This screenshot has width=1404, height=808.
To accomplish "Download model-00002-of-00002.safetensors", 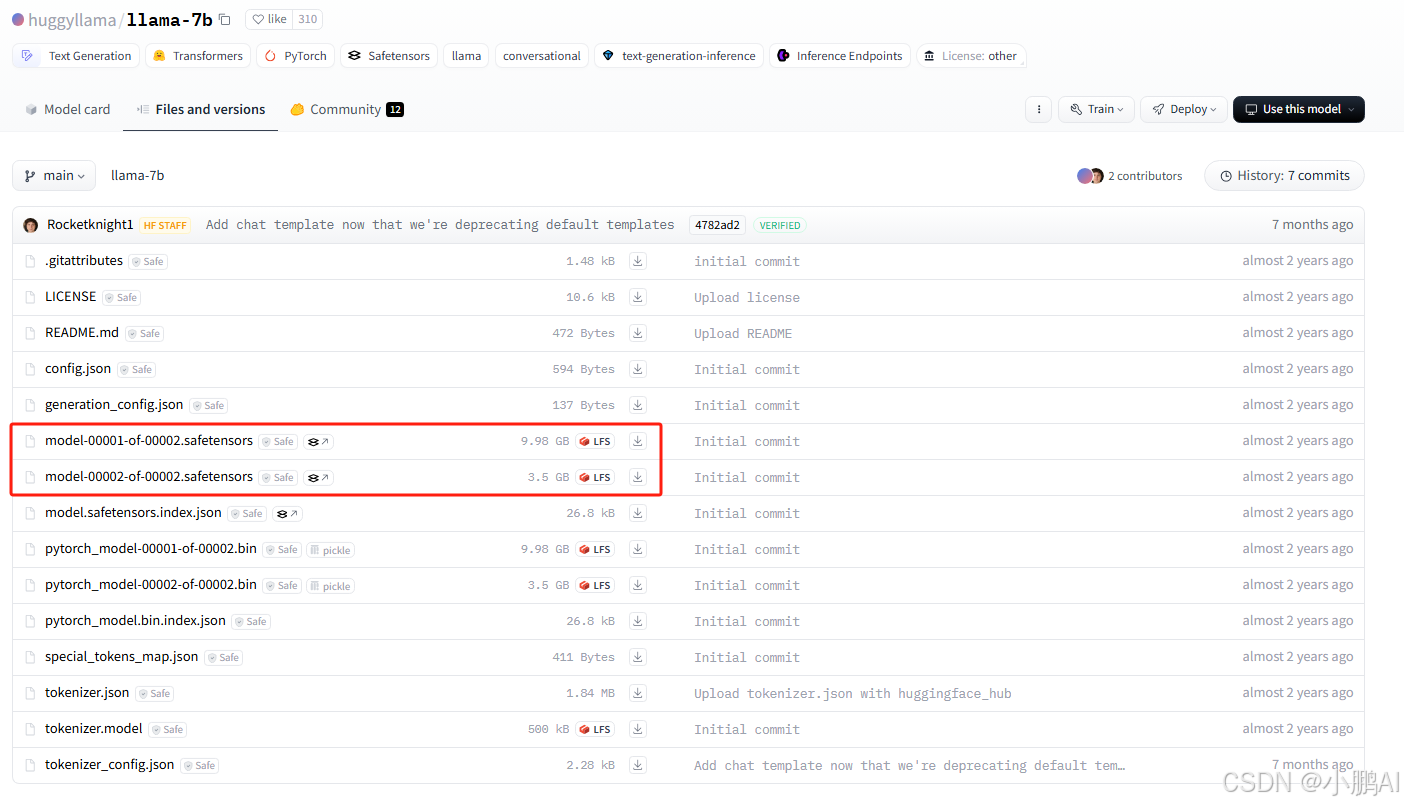I will tap(638, 477).
